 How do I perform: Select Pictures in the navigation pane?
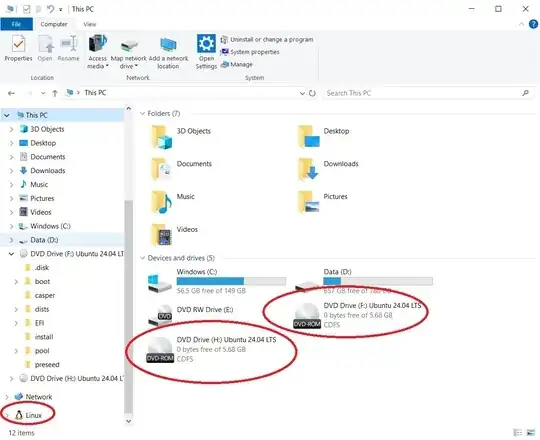point(42,198)
